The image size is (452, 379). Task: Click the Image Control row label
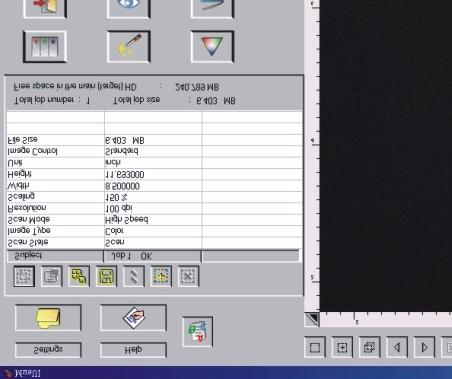[x=32, y=151]
